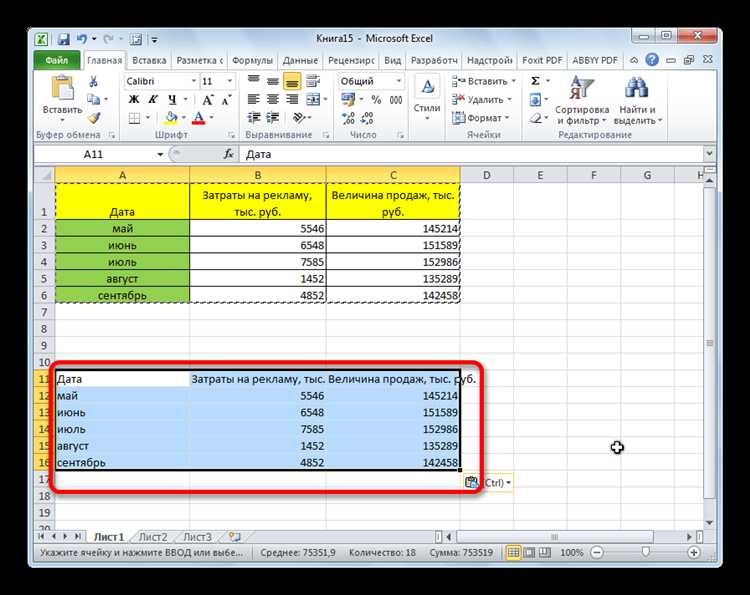Switch to Normal view in status bar
This screenshot has width=750, height=595.
[513, 552]
